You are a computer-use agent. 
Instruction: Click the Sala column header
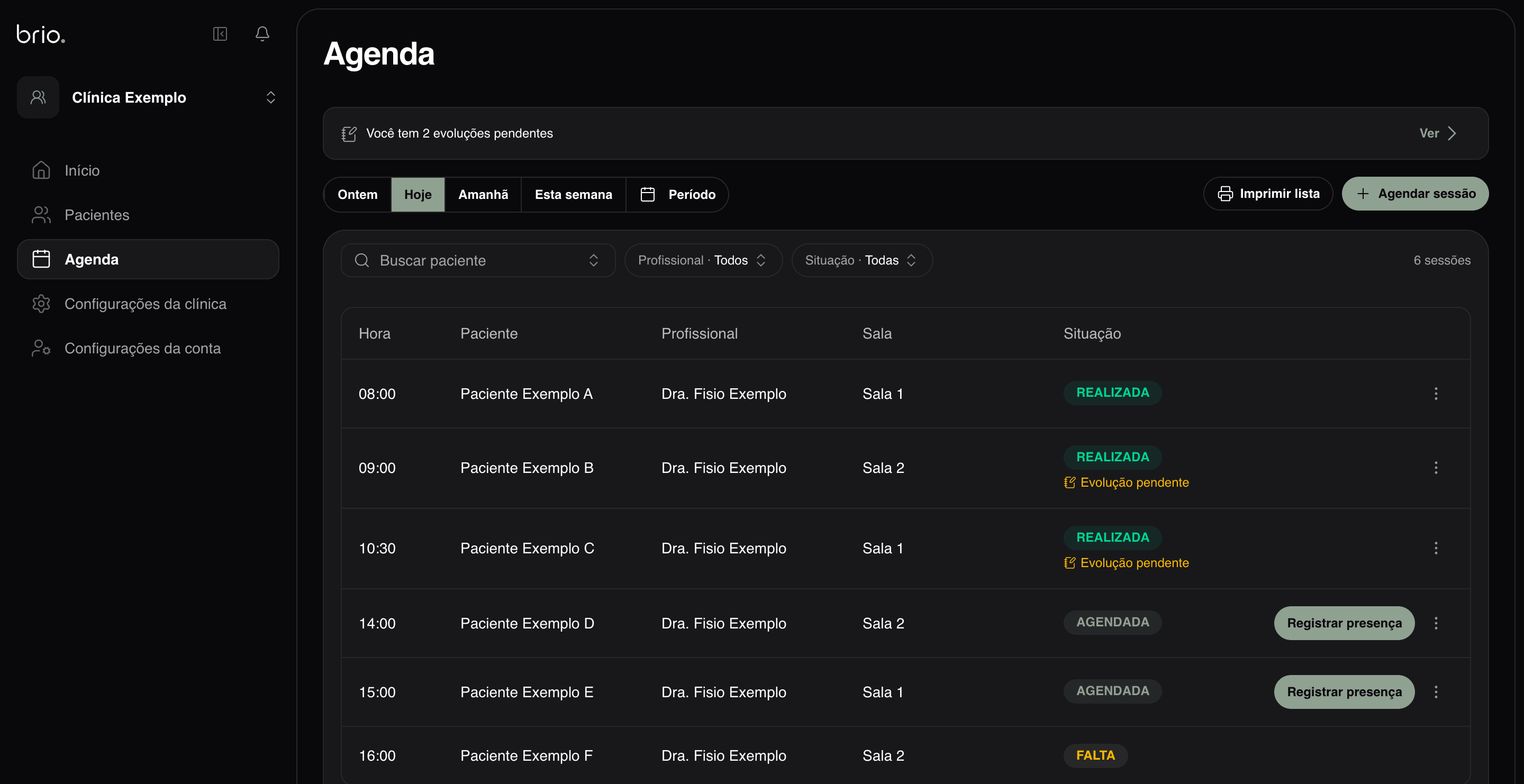click(x=877, y=333)
